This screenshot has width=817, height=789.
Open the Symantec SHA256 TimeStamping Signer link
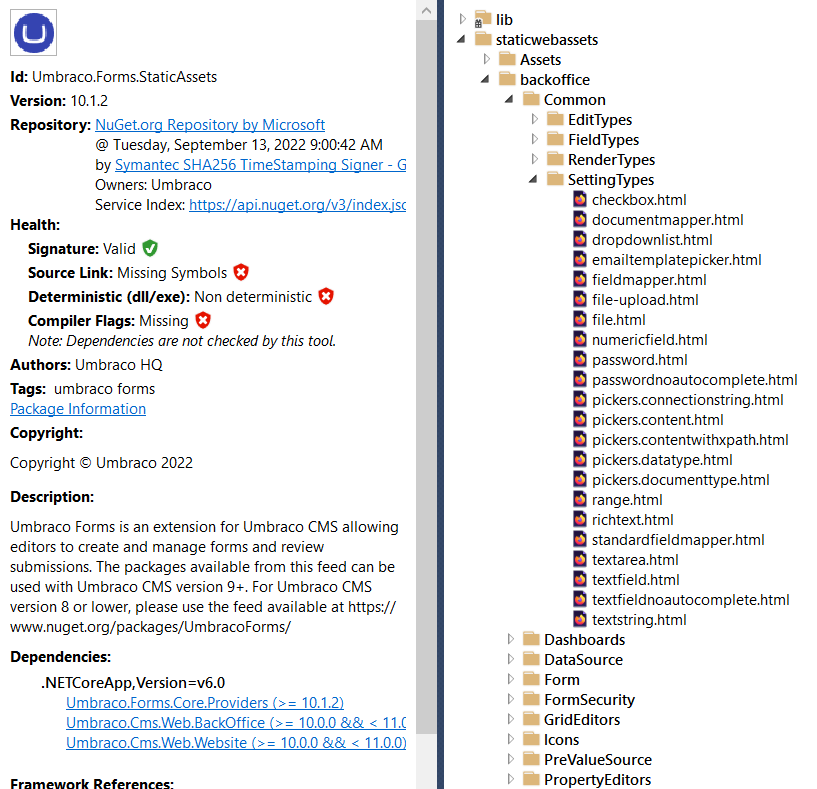coord(261,165)
